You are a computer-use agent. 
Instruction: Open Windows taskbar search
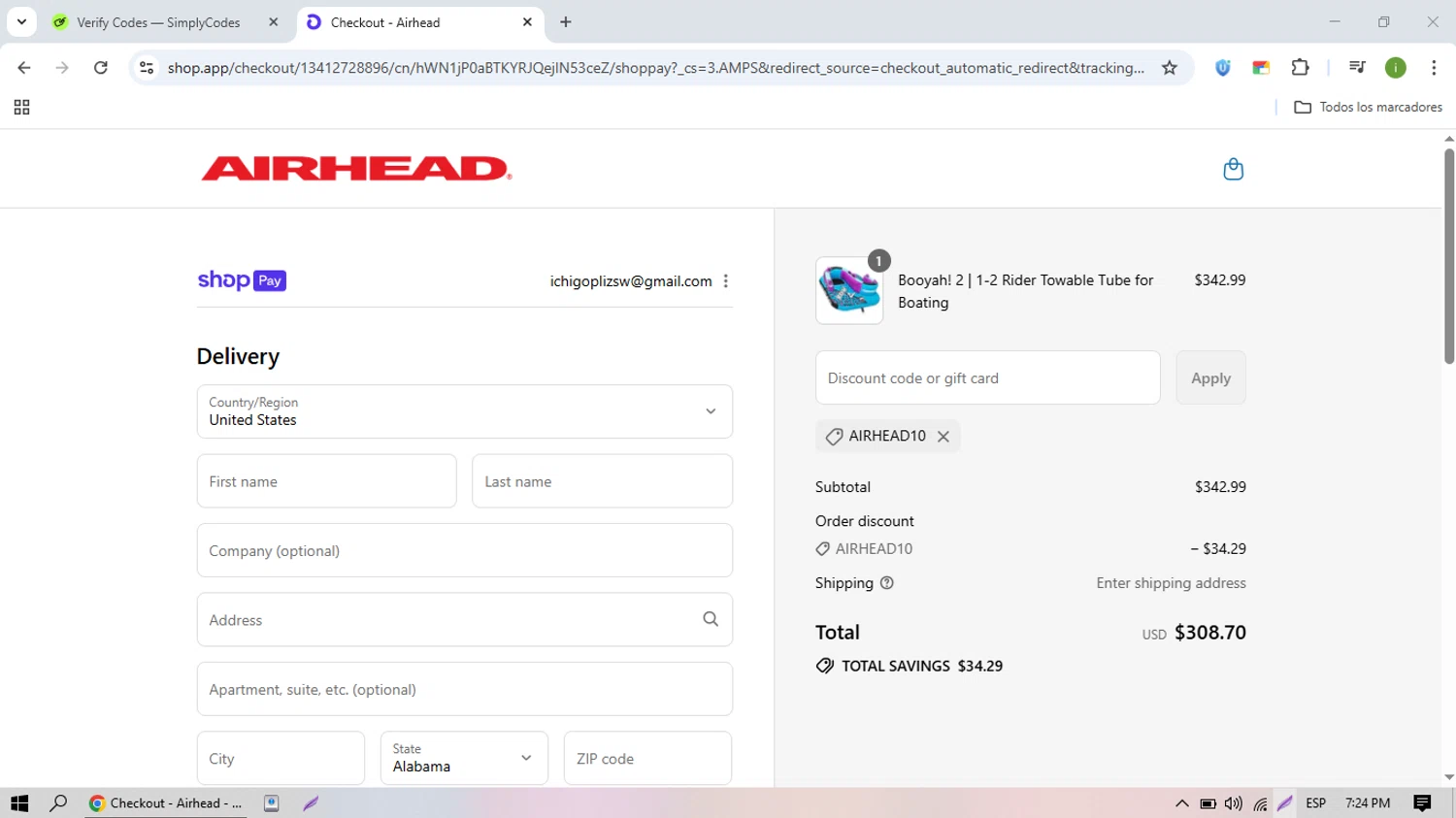pyautogui.click(x=58, y=803)
